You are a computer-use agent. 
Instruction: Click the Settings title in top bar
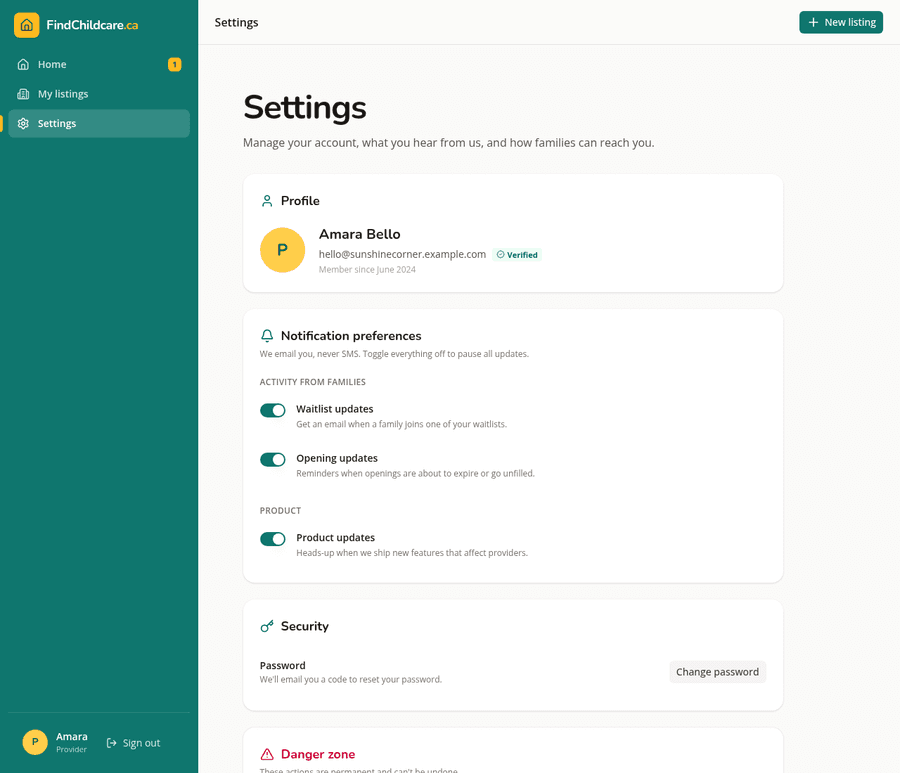click(x=236, y=22)
